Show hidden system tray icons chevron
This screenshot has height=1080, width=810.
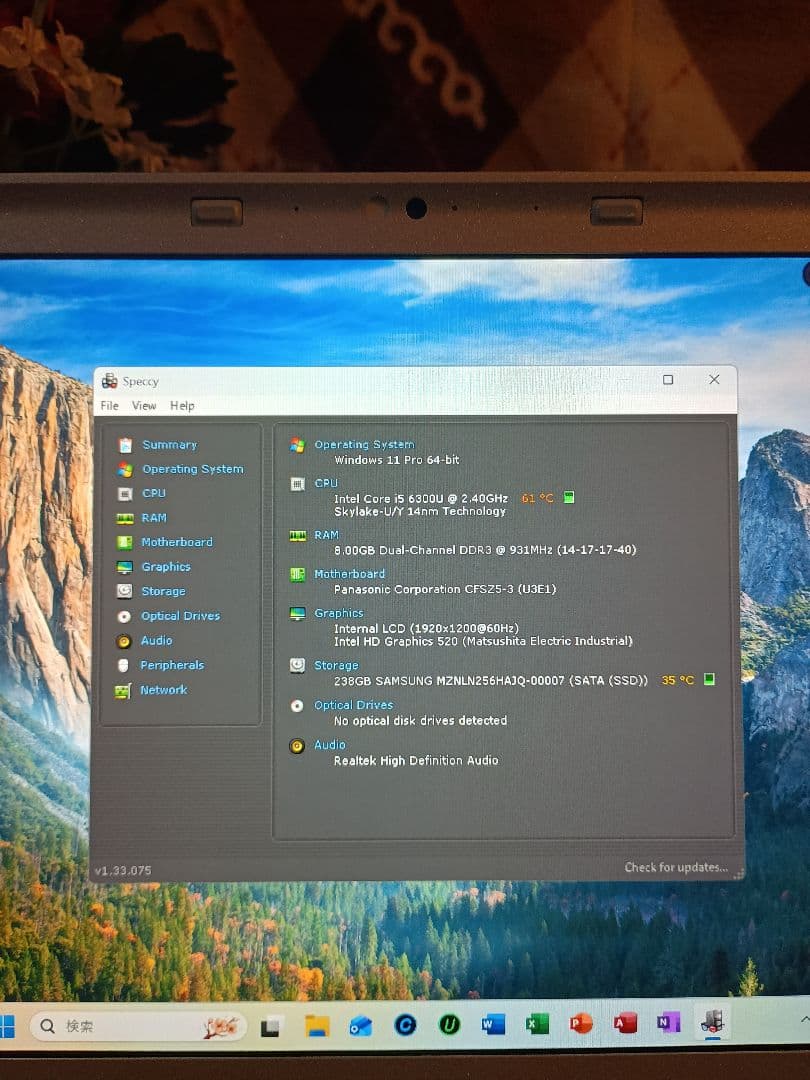(x=804, y=1019)
